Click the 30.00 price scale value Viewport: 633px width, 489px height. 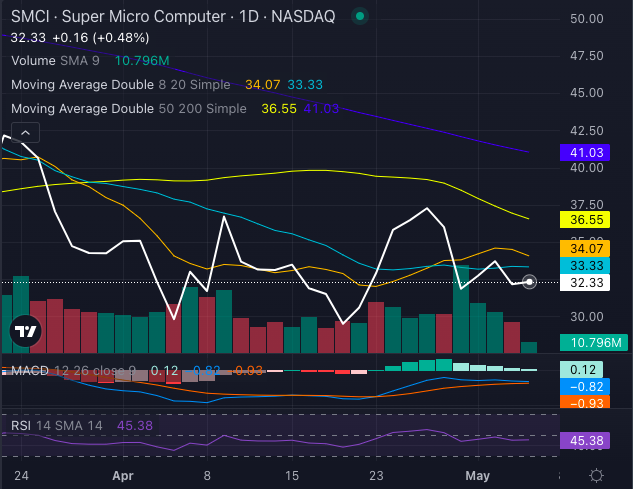587,317
